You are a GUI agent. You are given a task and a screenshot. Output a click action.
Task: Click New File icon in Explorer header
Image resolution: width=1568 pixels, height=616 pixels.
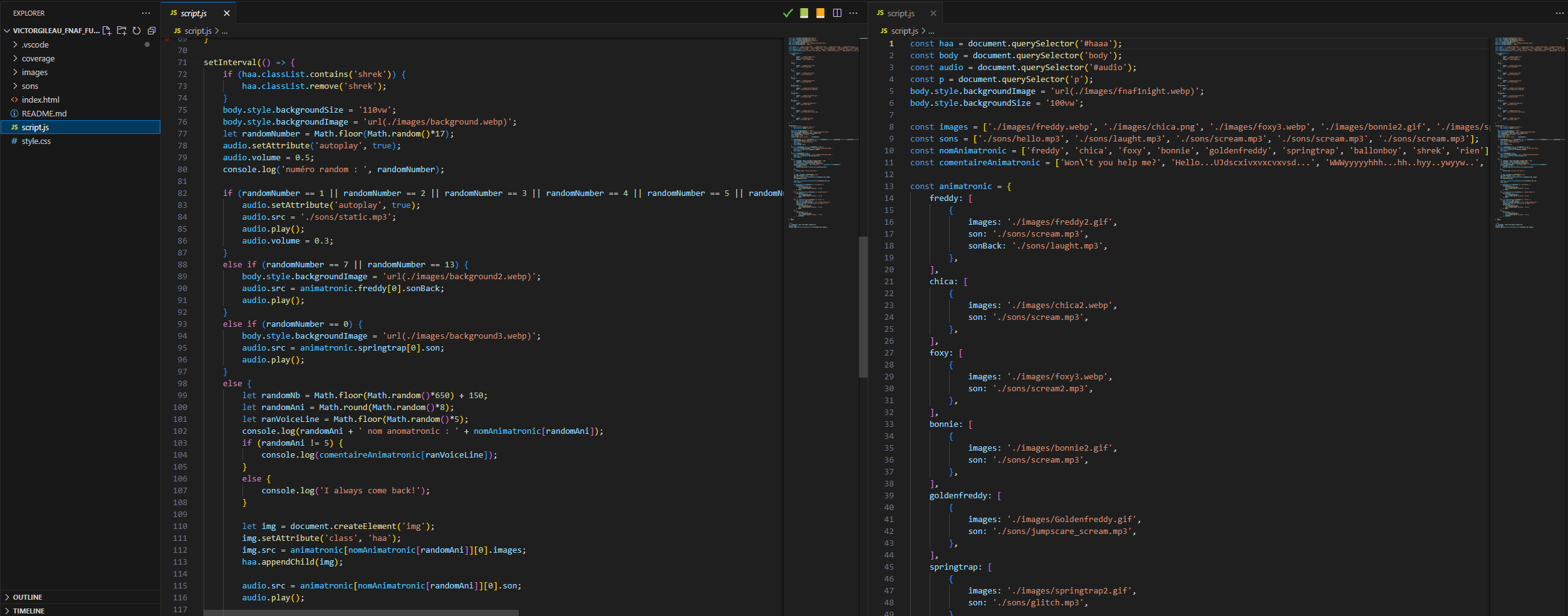[106, 31]
